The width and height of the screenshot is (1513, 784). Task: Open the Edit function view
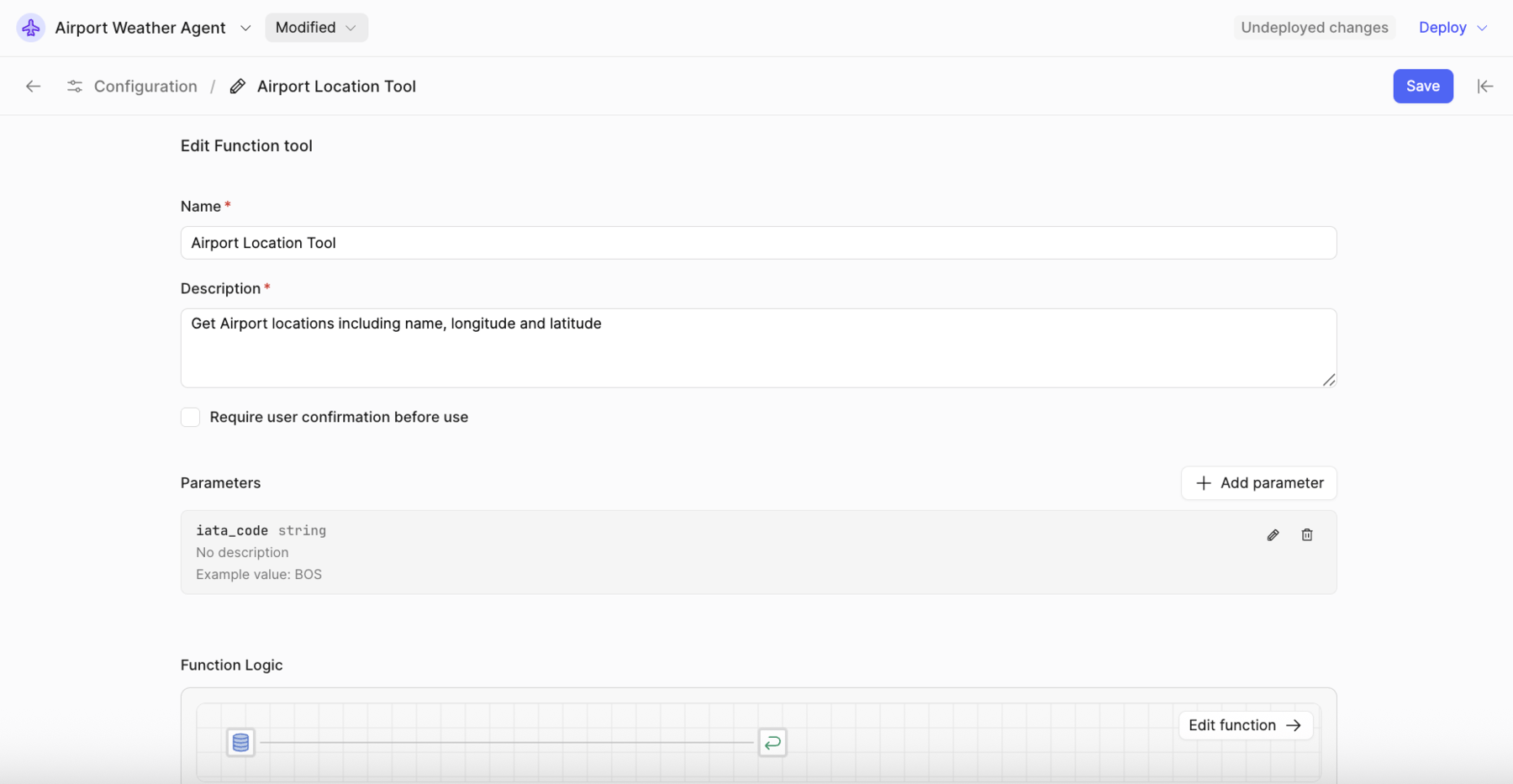[x=1245, y=724]
